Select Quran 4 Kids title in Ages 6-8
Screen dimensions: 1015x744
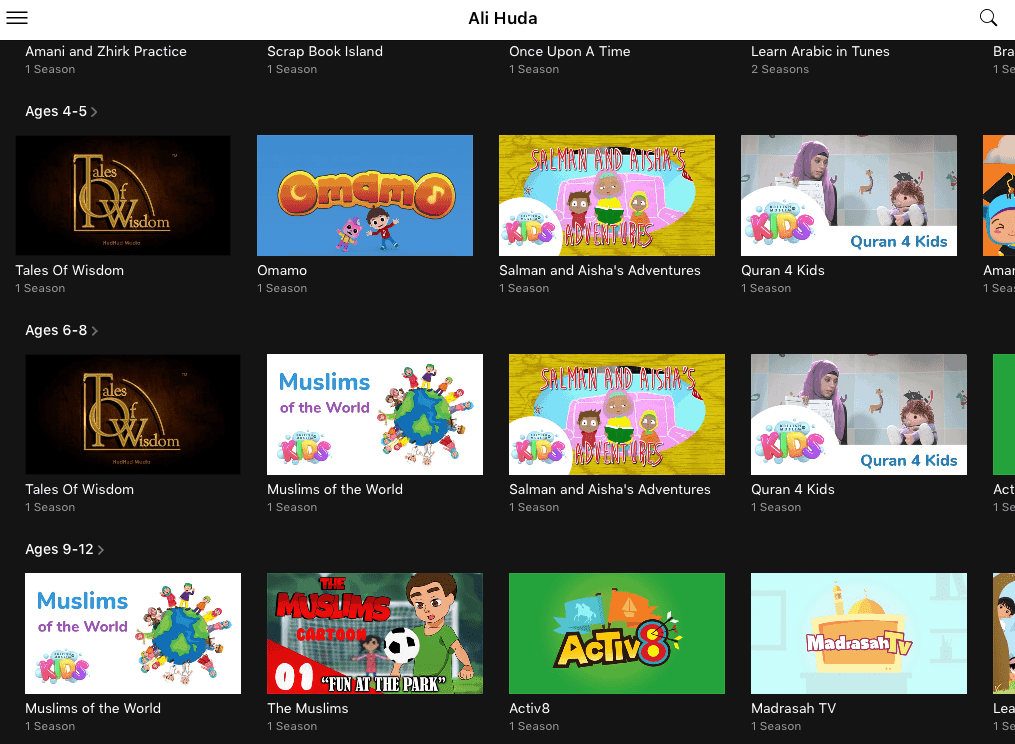click(790, 489)
